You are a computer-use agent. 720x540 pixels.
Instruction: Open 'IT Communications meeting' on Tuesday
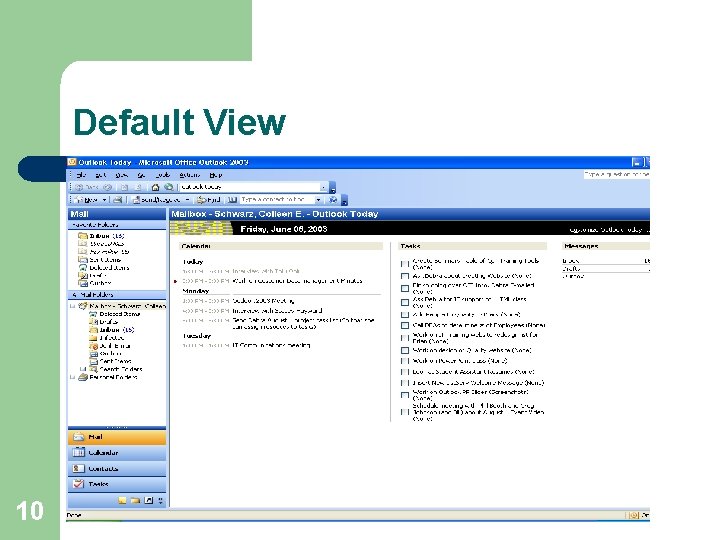(x=272, y=345)
